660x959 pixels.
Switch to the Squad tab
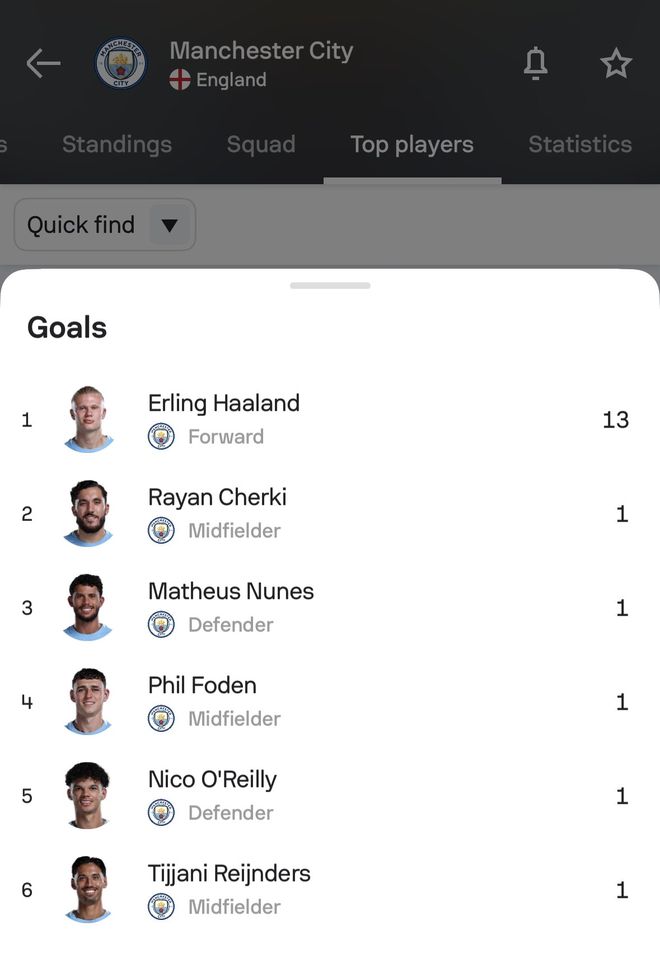(261, 144)
